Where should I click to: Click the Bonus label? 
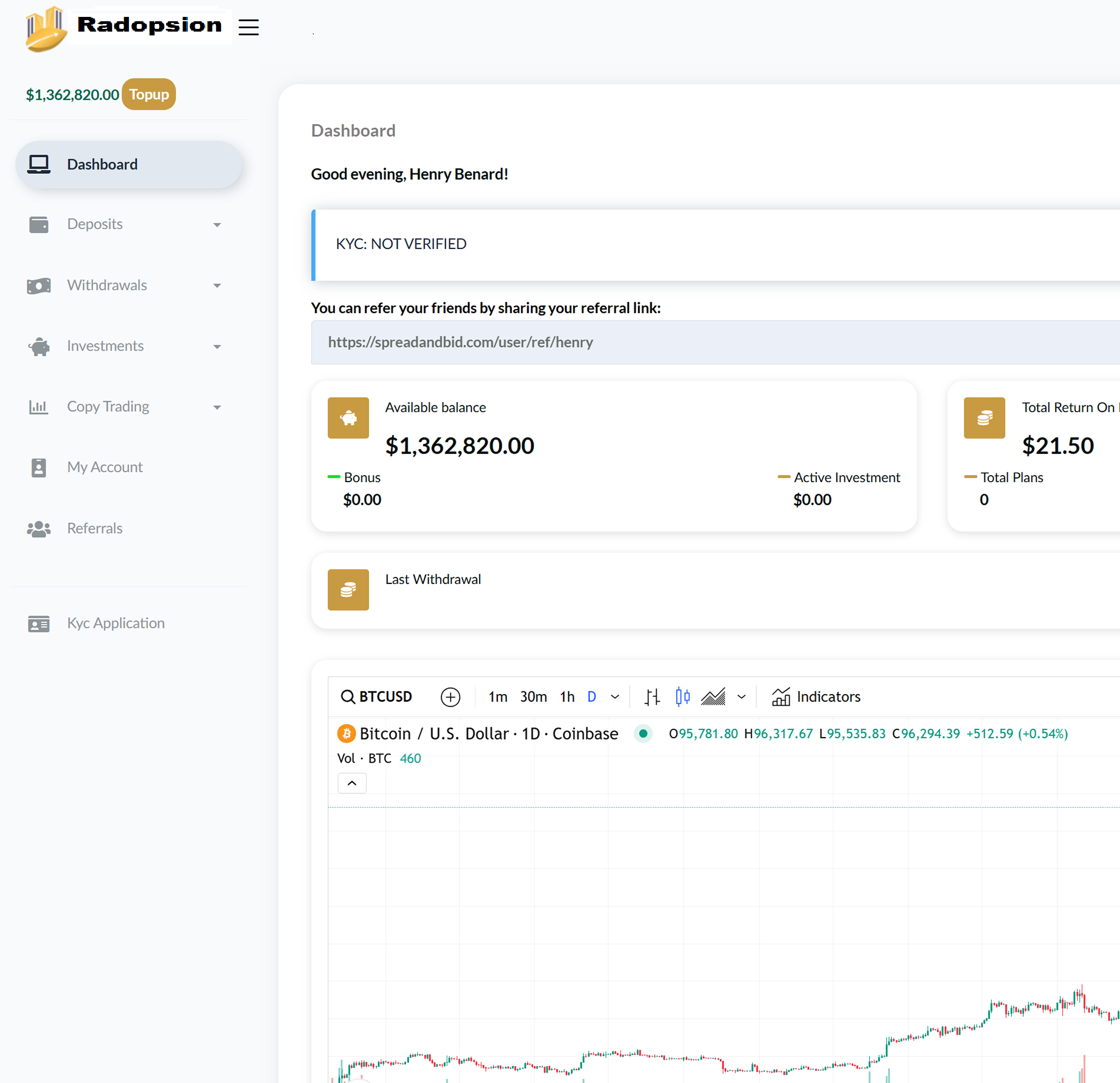(x=362, y=477)
